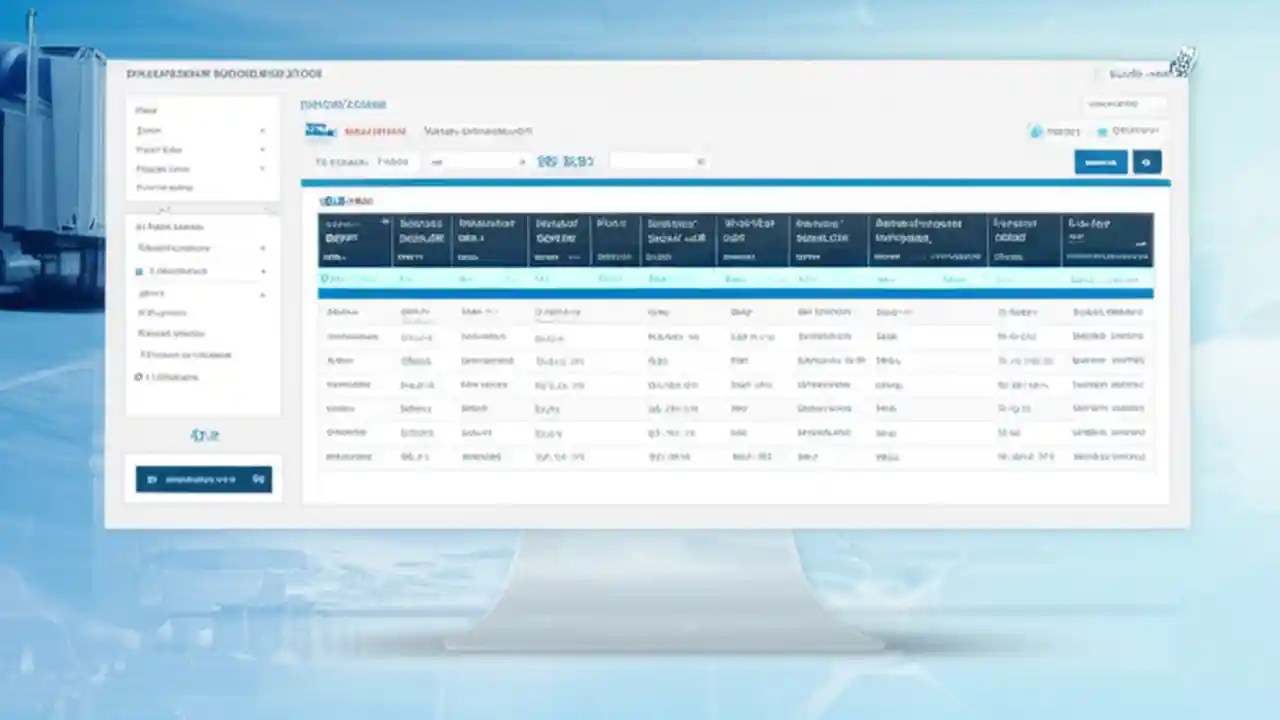Open the map pin icon in the toolbar
1280x720 pixels.
click(x=1035, y=131)
